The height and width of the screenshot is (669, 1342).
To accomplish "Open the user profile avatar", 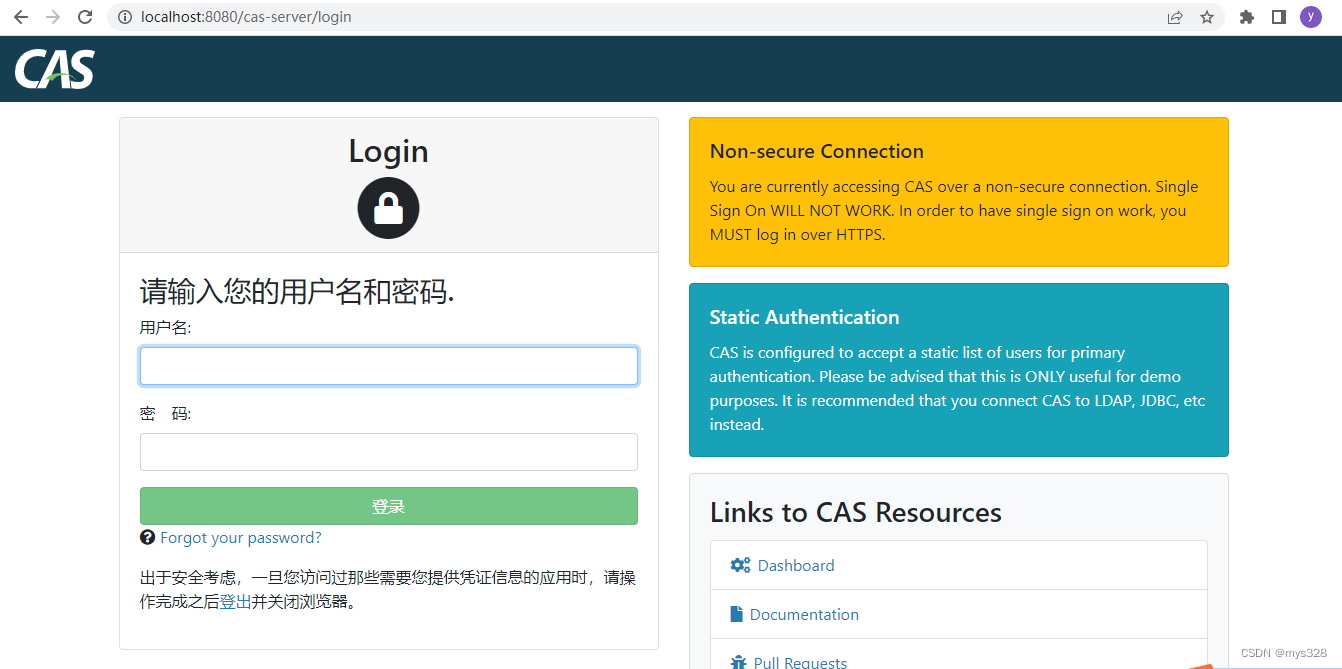I will pyautogui.click(x=1310, y=17).
